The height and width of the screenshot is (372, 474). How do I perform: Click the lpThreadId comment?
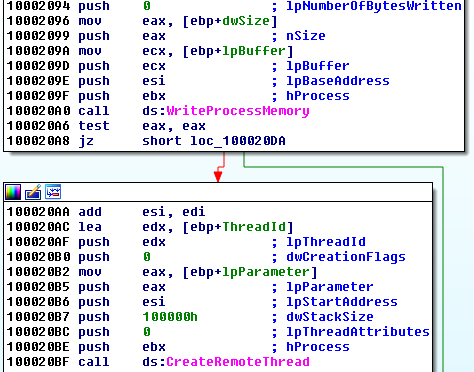326,242
